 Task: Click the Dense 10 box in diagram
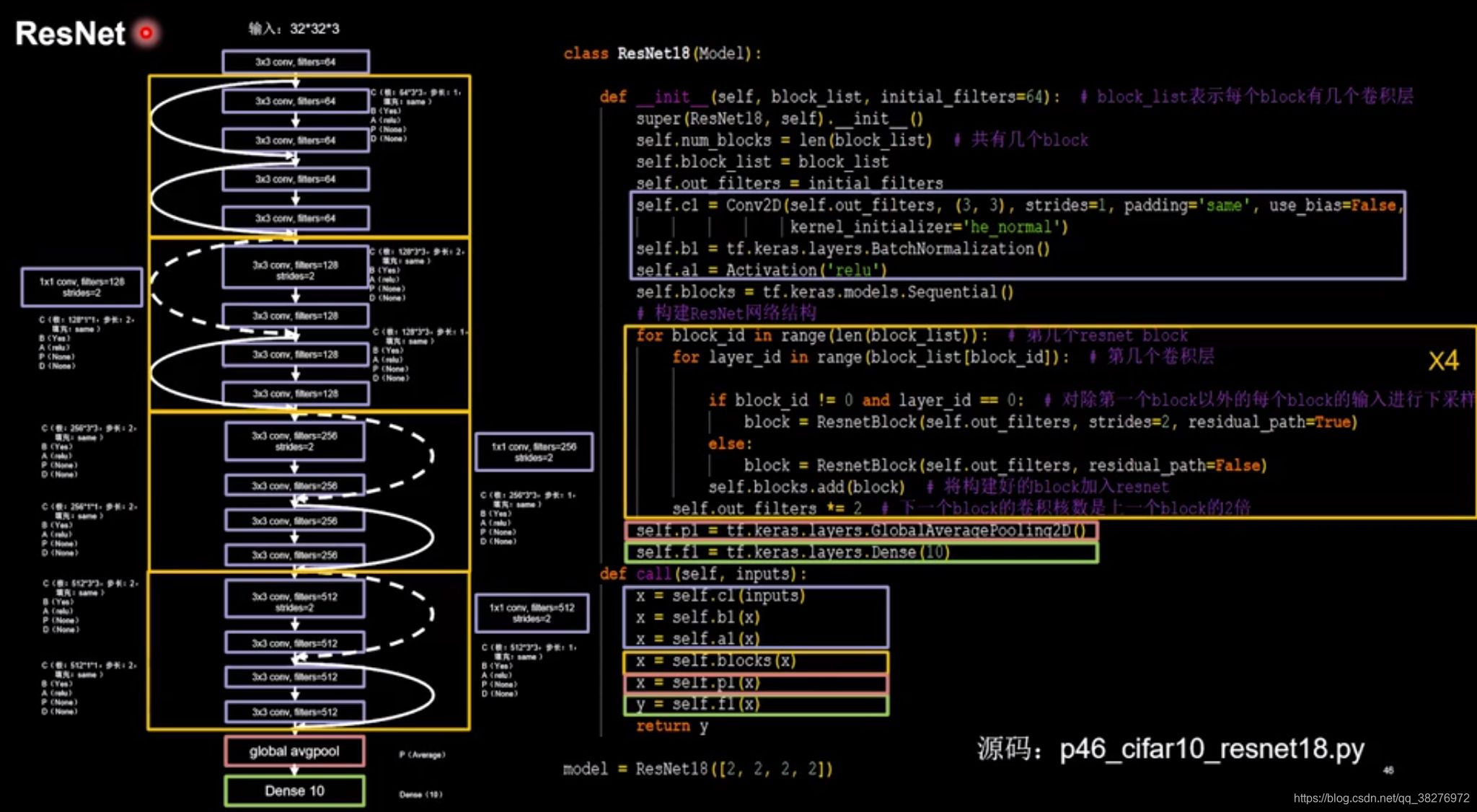(294, 791)
